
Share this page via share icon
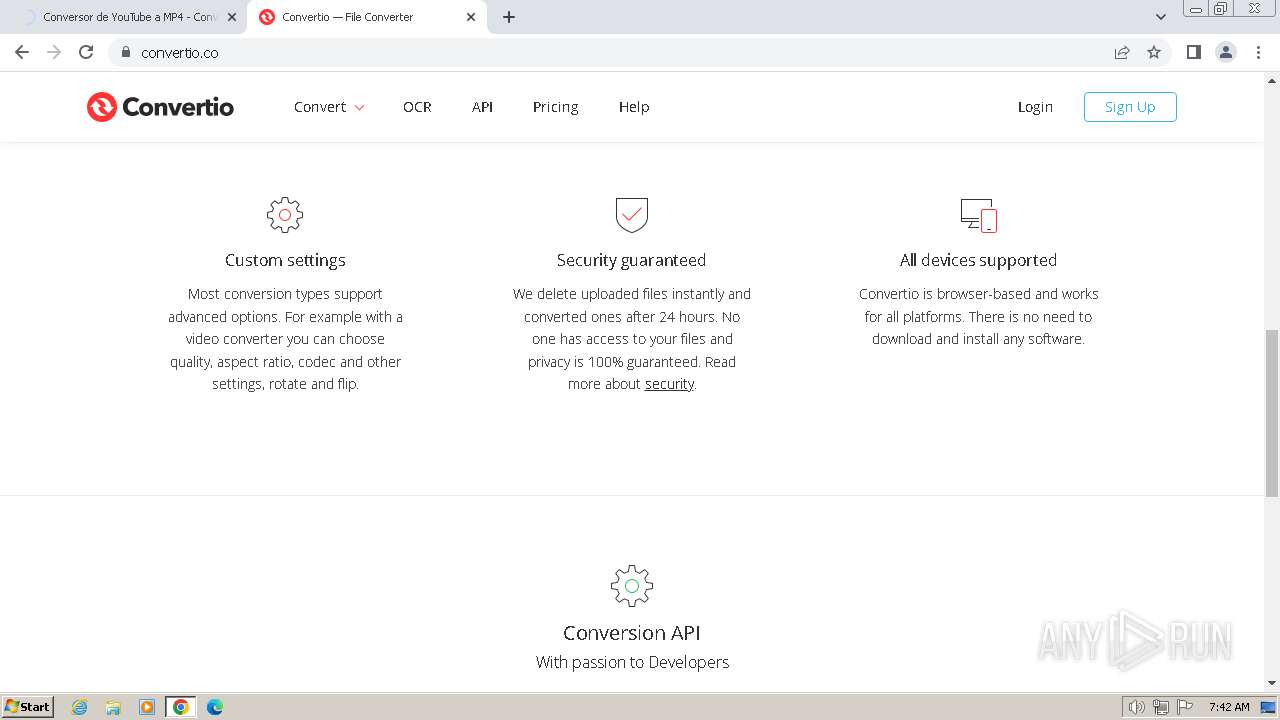(x=1122, y=52)
